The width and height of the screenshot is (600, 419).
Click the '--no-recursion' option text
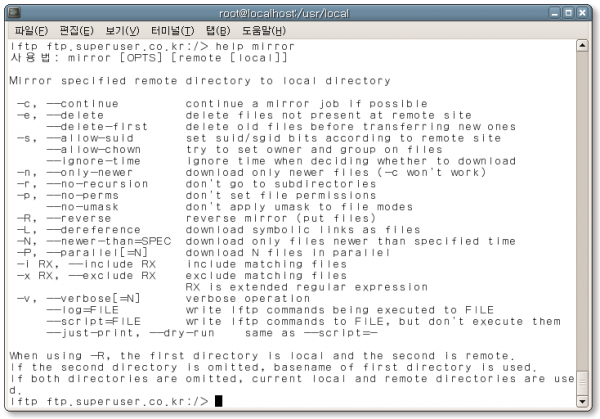[97, 184]
